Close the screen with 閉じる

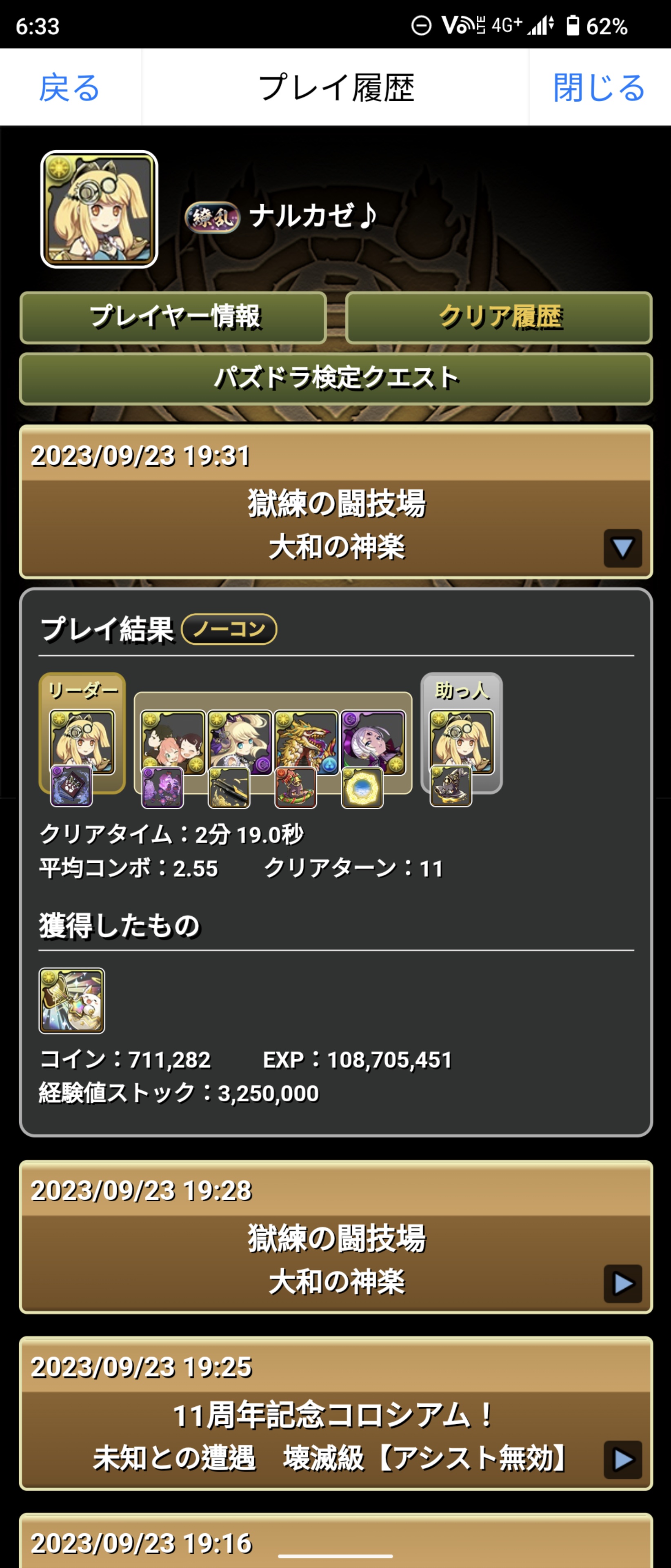(599, 88)
